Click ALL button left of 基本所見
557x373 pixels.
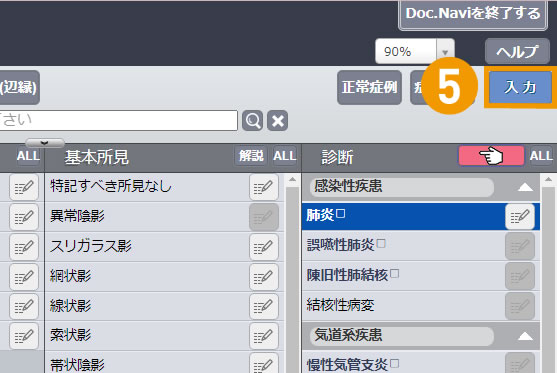(x=28, y=156)
